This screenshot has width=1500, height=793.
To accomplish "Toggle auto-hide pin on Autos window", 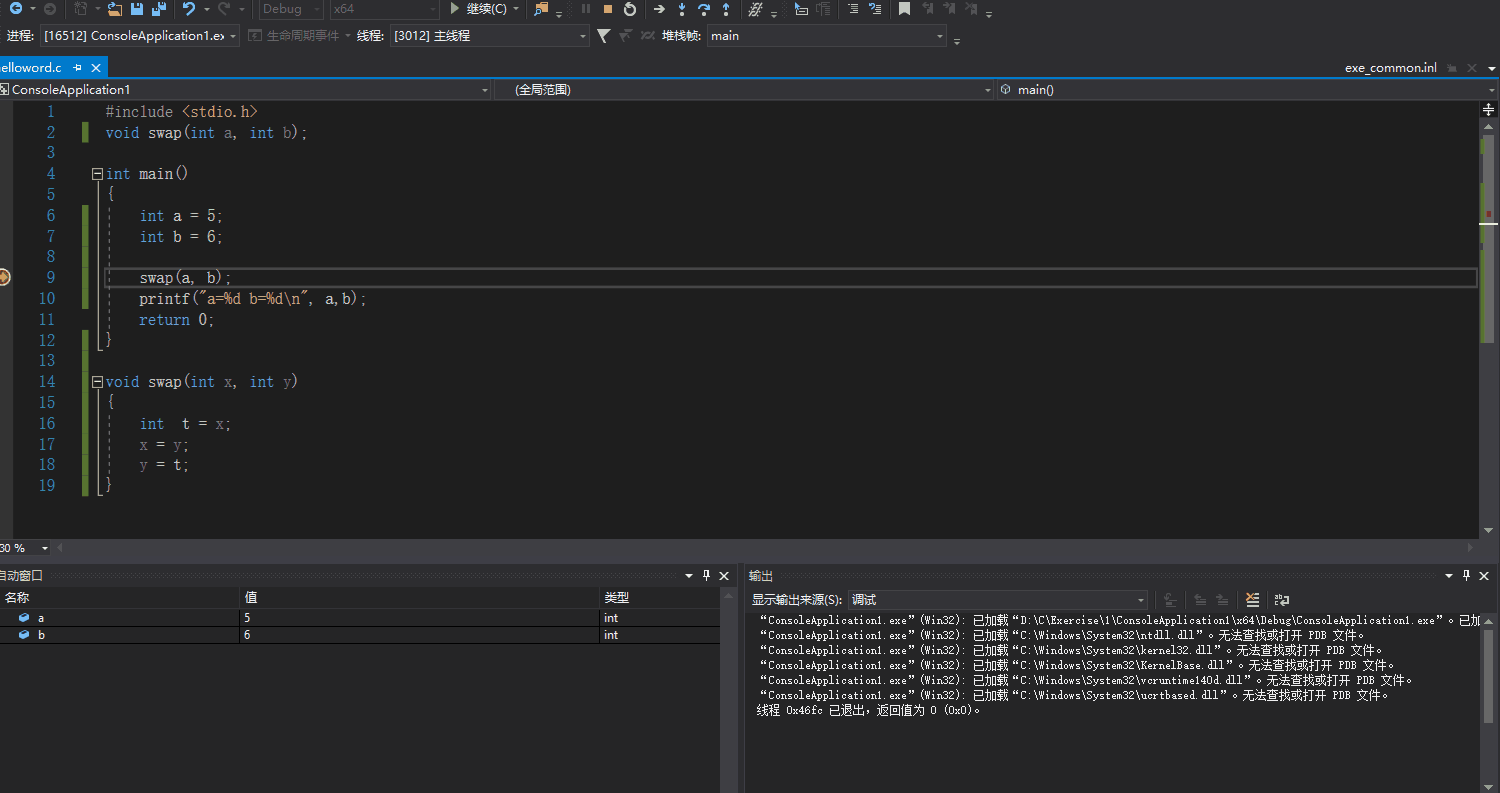I will pyautogui.click(x=706, y=576).
